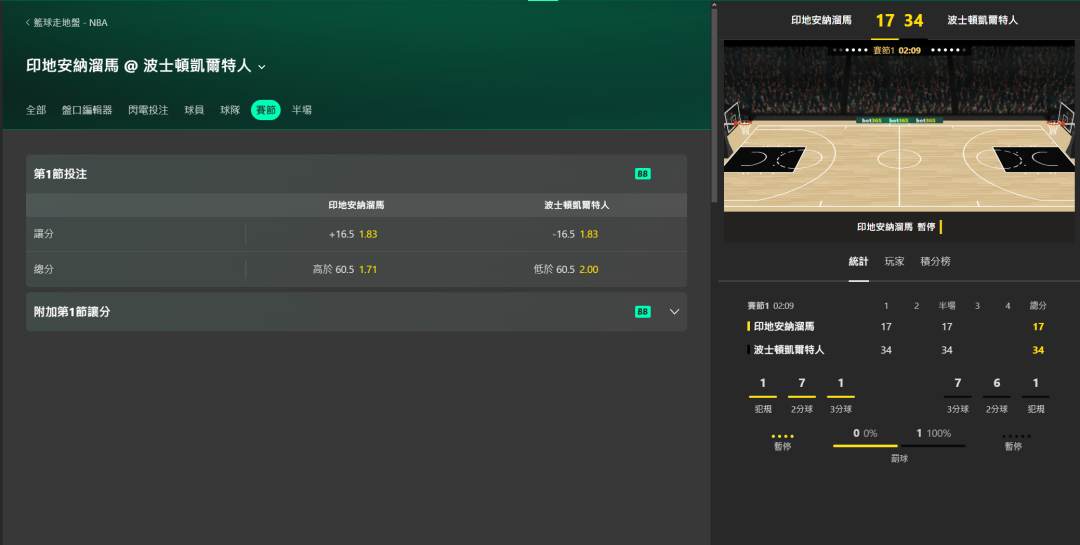Screen dimensions: 1080x545
Task: Click 印地安納溜馬 total score 17
Action: [x=1038, y=327]
